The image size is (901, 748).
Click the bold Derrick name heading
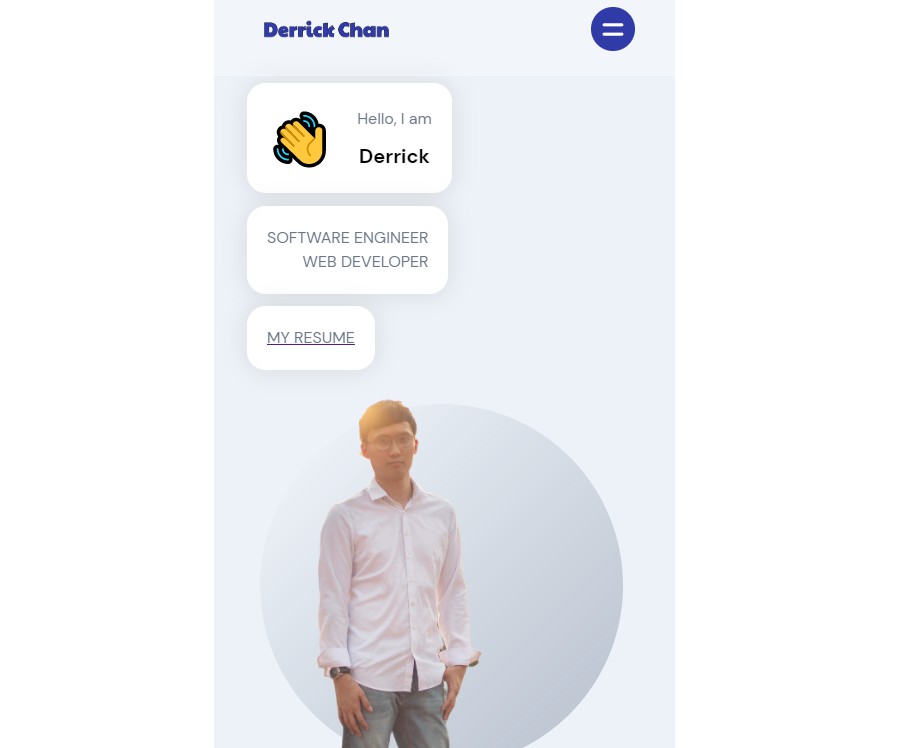(394, 156)
